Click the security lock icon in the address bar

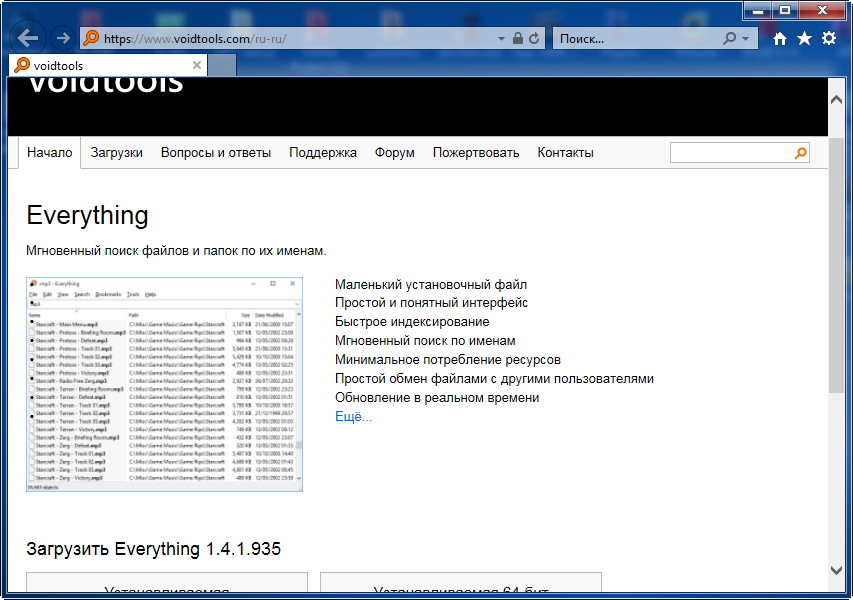click(518, 39)
